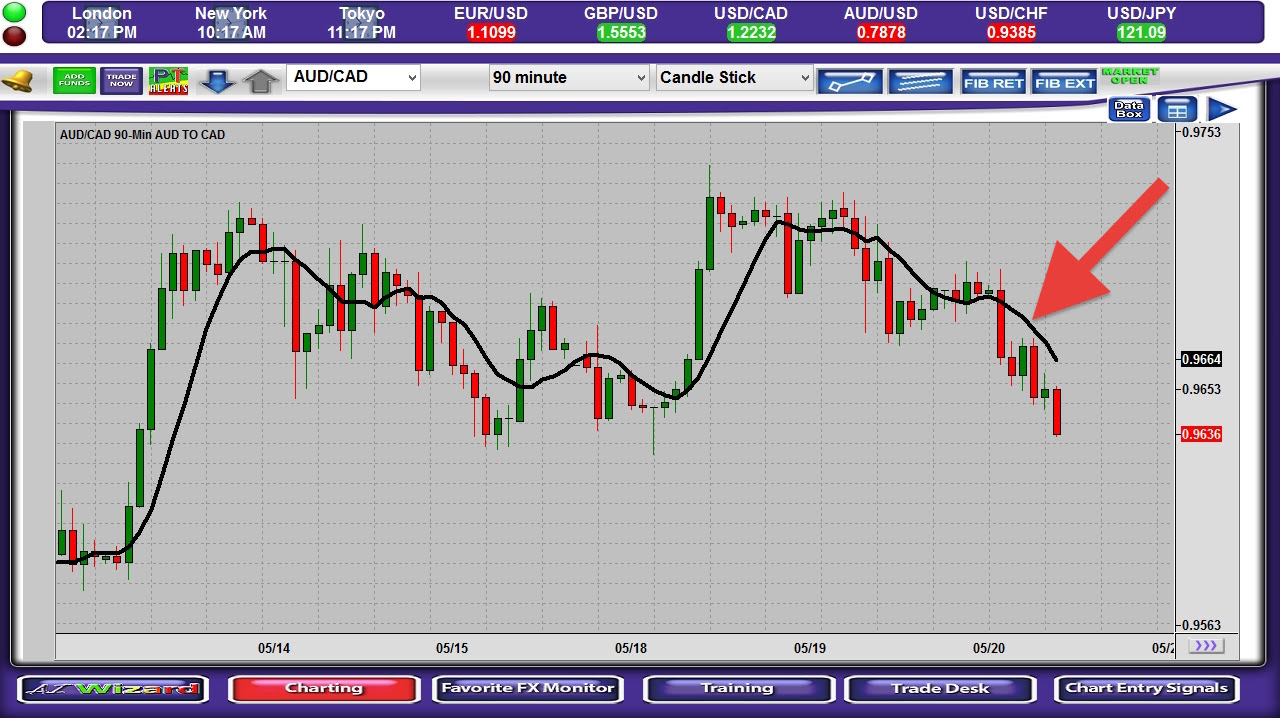Viewport: 1280px width, 718px height.
Task: Open the Add Funds icon
Action: [74, 80]
